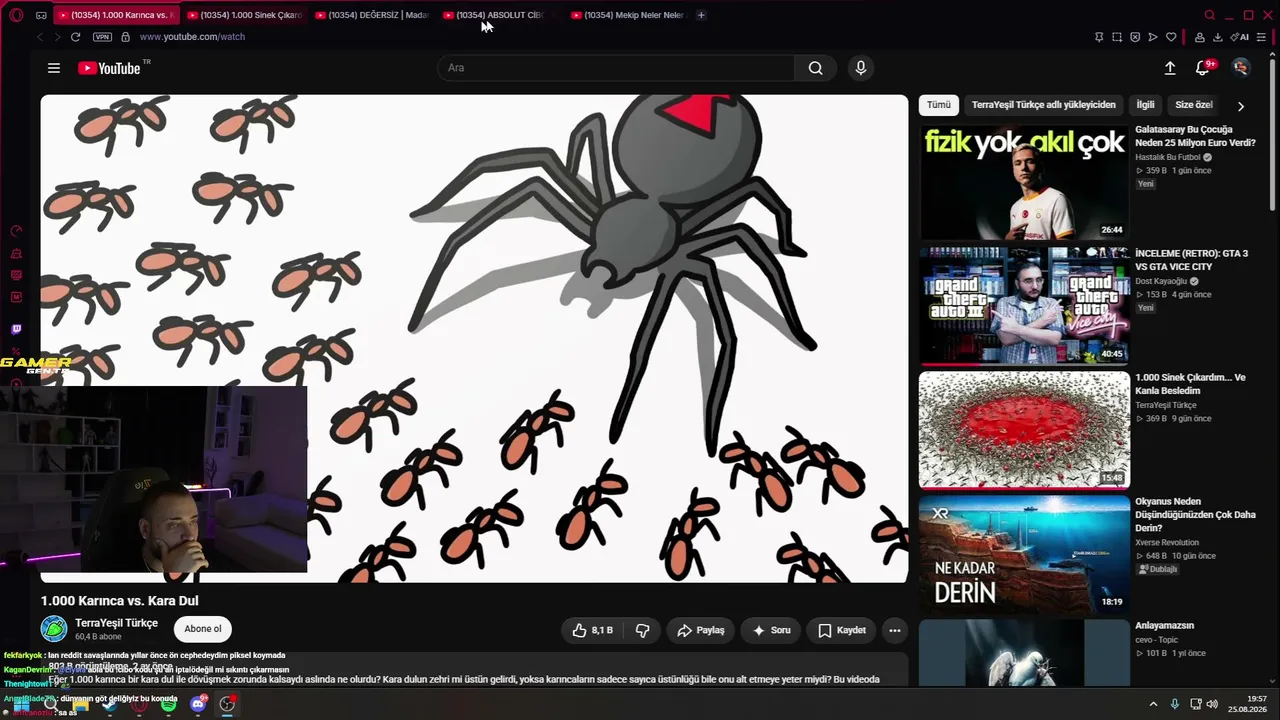Show hidden system tray icons
This screenshot has height=720, width=1280.
pos(1153,704)
